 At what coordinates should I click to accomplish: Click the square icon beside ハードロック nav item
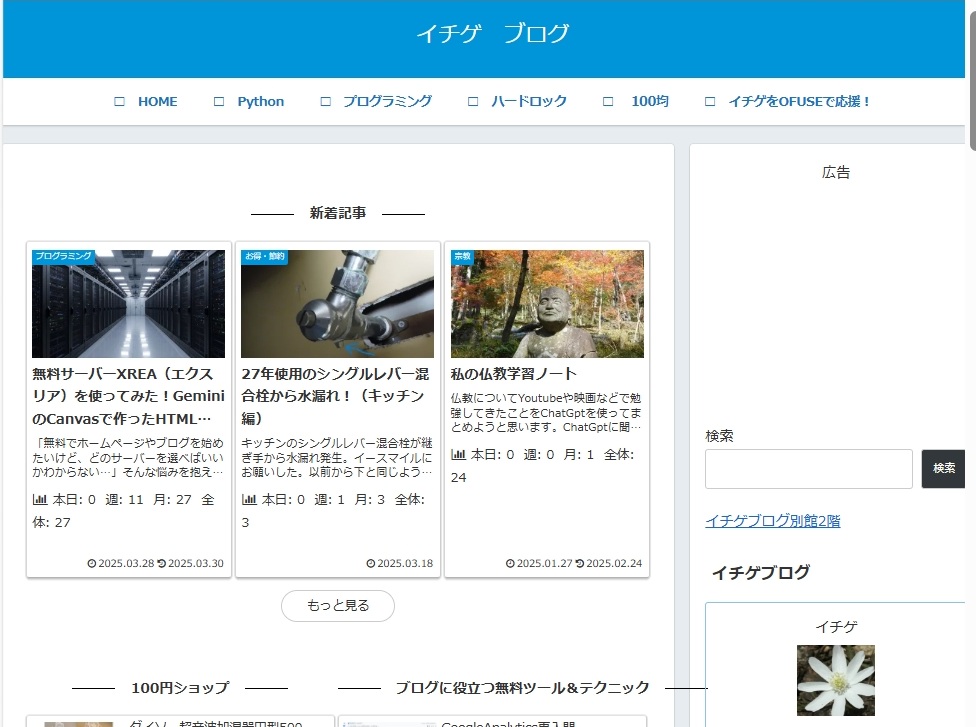(x=471, y=101)
